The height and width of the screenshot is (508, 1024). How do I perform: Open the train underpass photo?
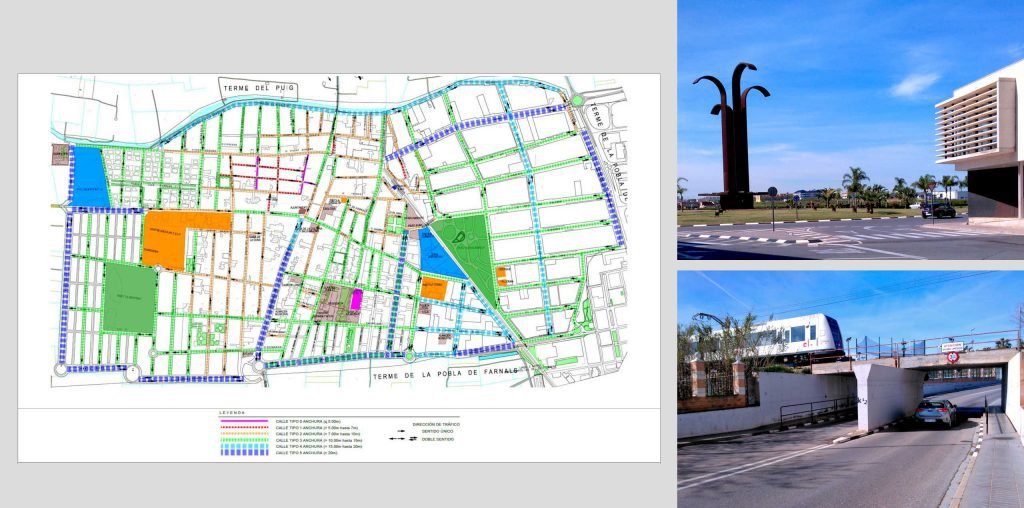pyautogui.click(x=850, y=388)
